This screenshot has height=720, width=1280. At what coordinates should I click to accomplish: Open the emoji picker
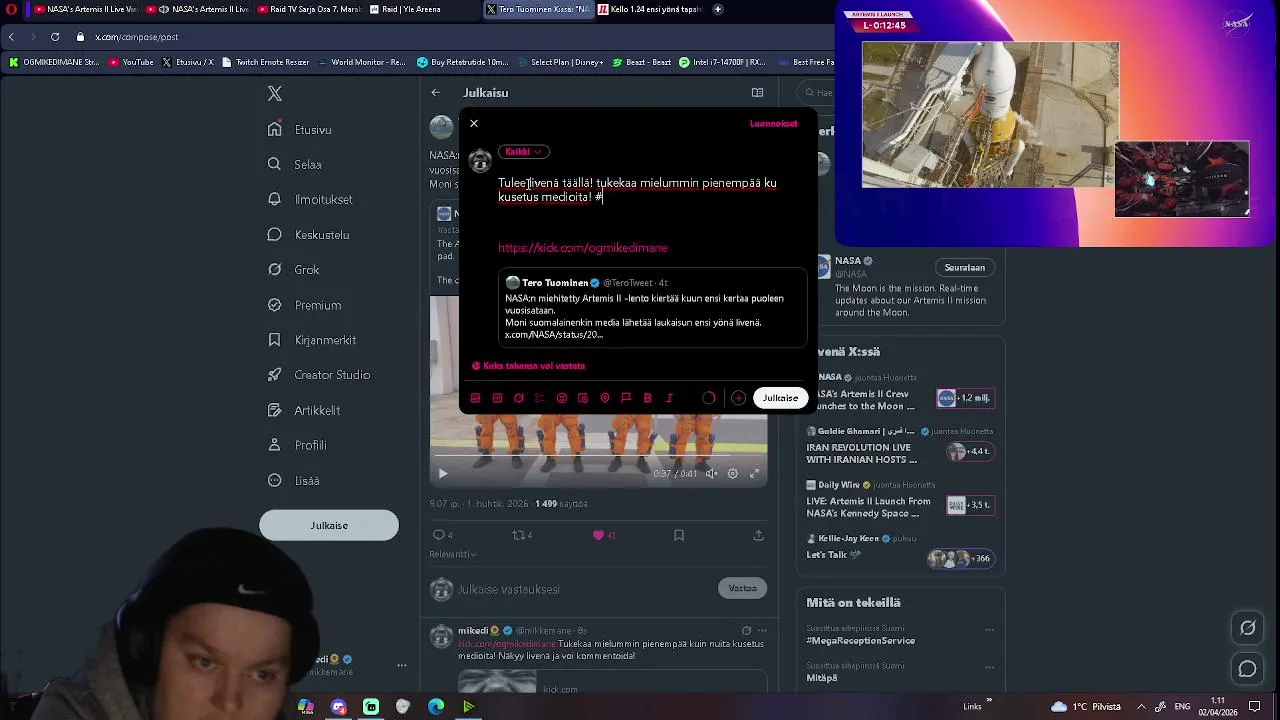click(562, 398)
